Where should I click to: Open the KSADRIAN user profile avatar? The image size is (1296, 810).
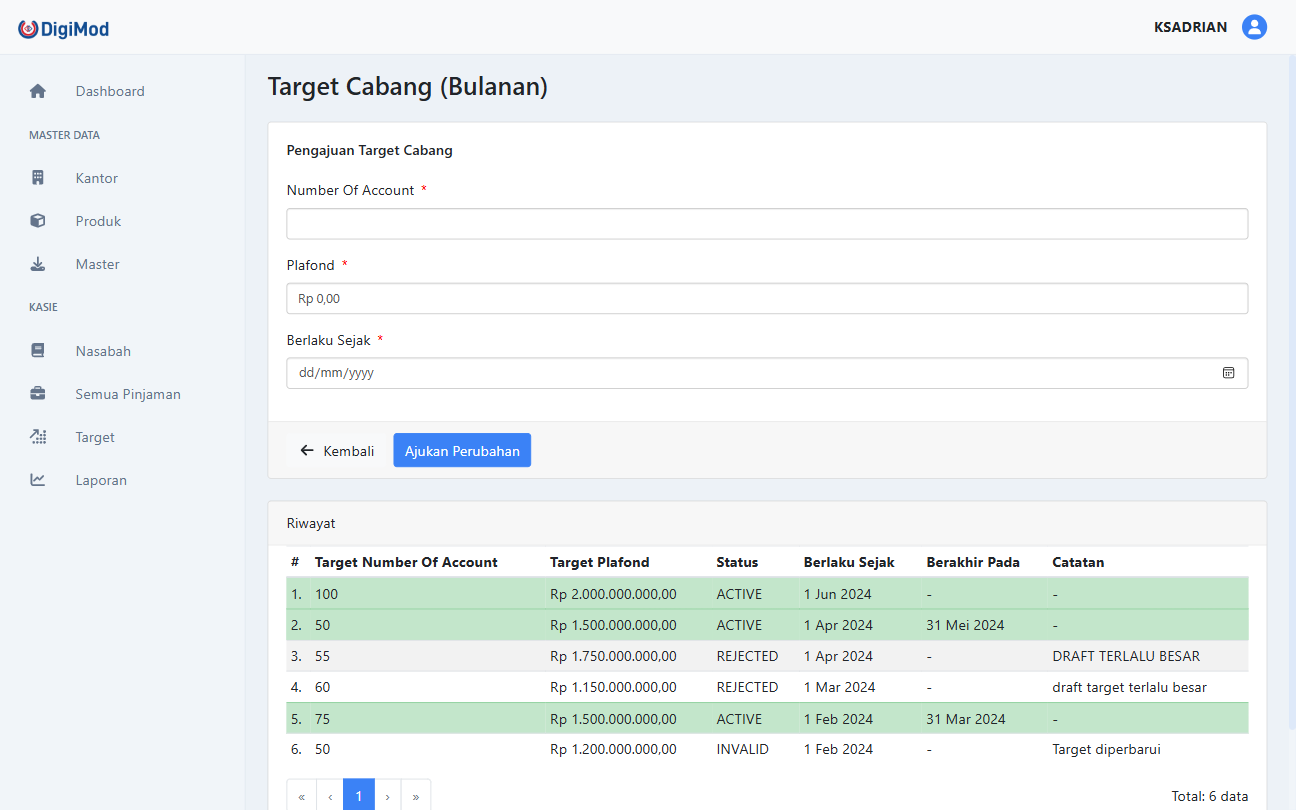coord(1254,27)
